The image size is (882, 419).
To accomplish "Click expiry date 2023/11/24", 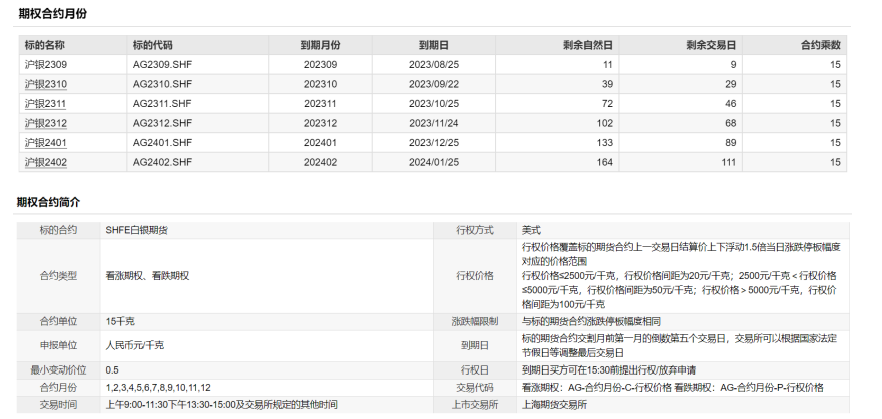I will point(434,123).
